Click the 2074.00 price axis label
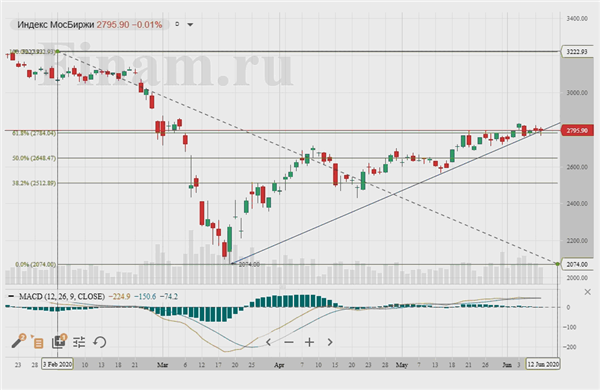 click(577, 264)
